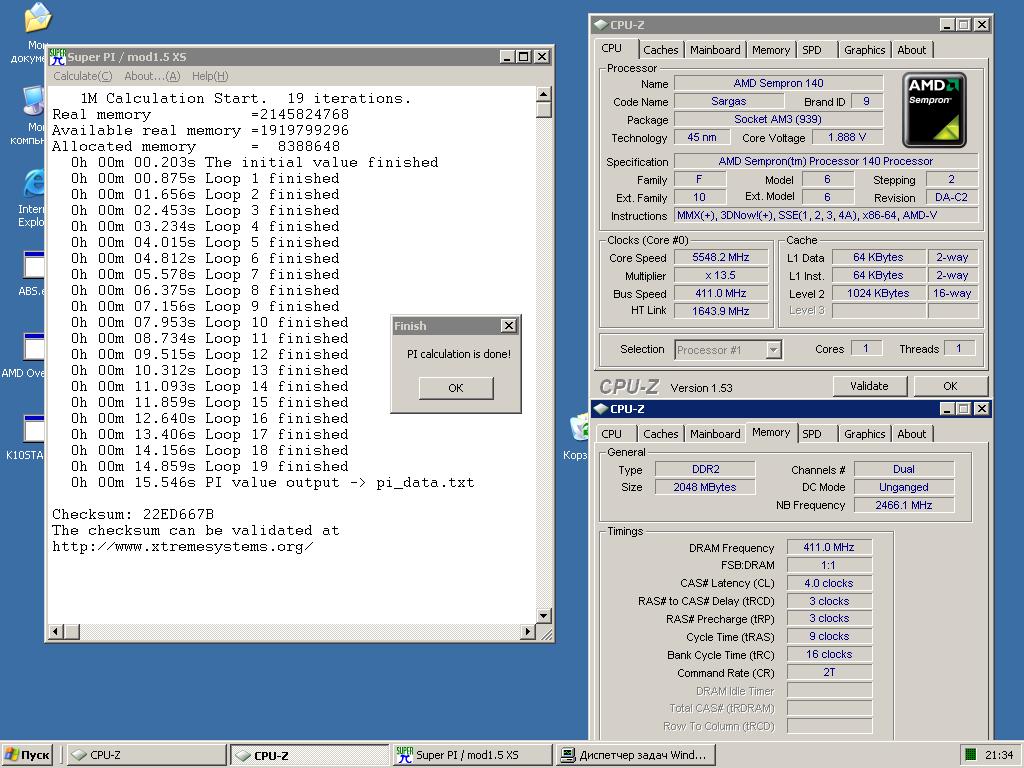1024x768 pixels.
Task: Open the Start (Пуск) menu
Action: point(27,755)
